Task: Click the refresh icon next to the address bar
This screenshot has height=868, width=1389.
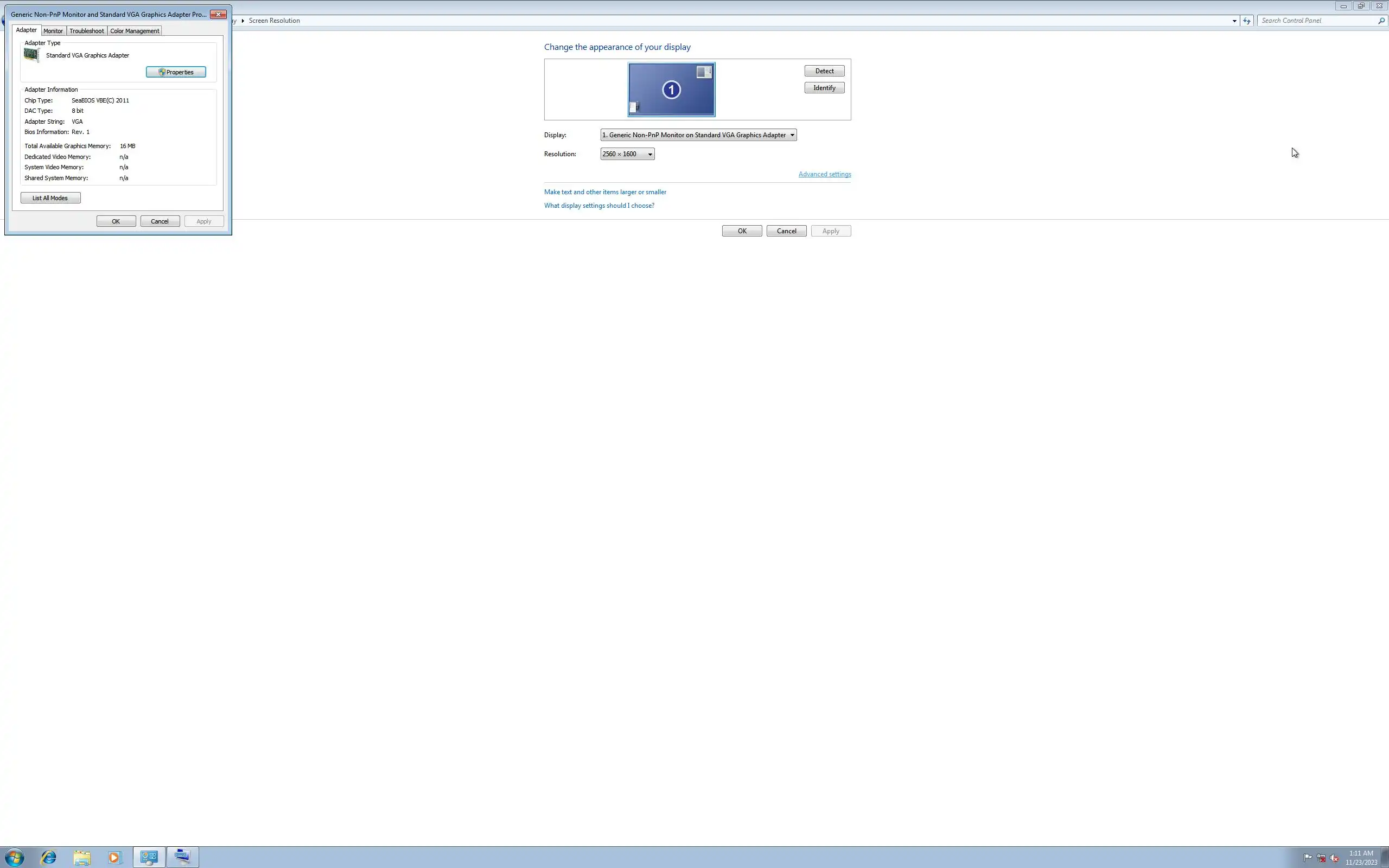Action: 1247,21
